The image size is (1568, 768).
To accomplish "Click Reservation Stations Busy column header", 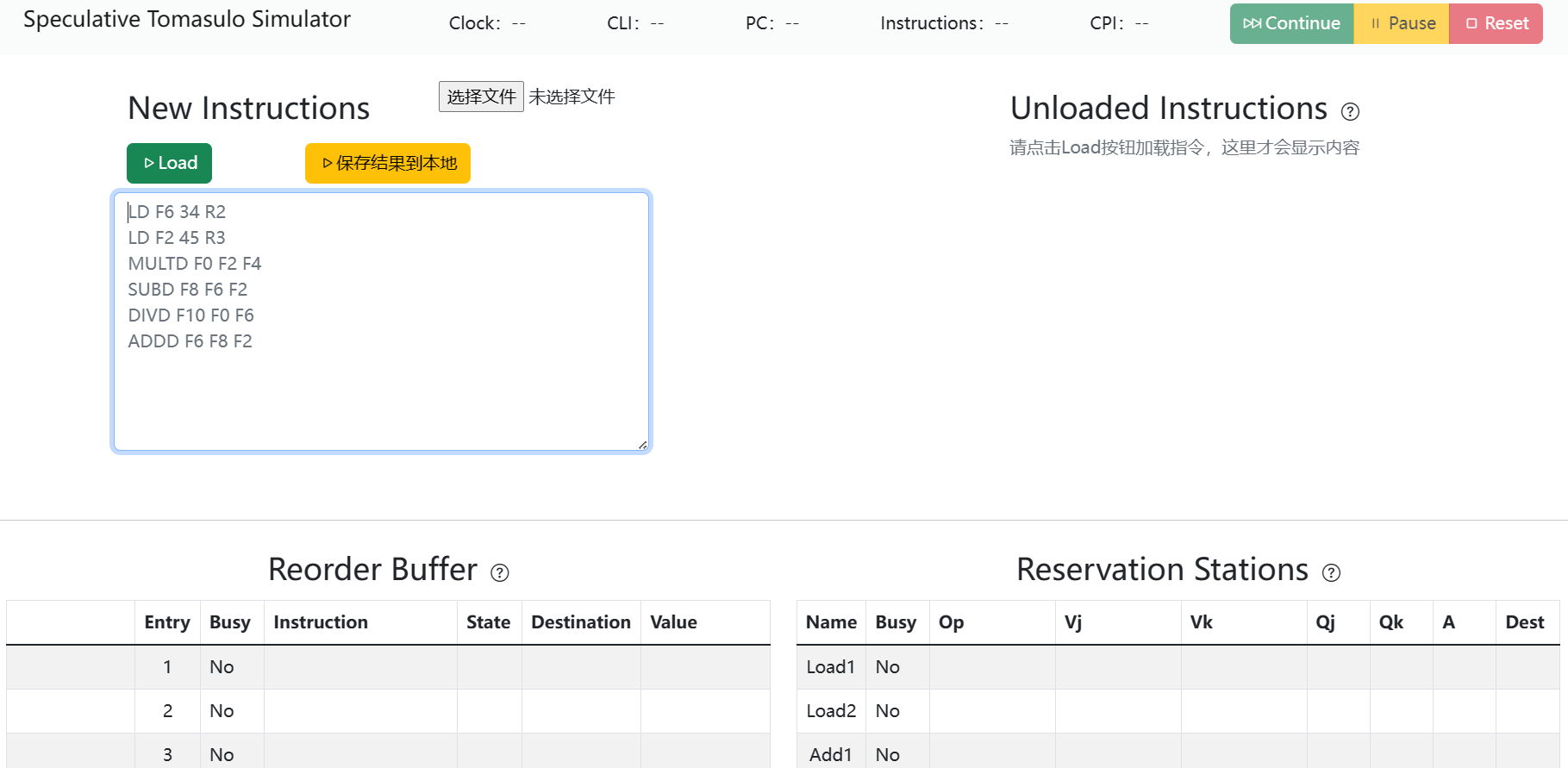I will [x=896, y=622].
